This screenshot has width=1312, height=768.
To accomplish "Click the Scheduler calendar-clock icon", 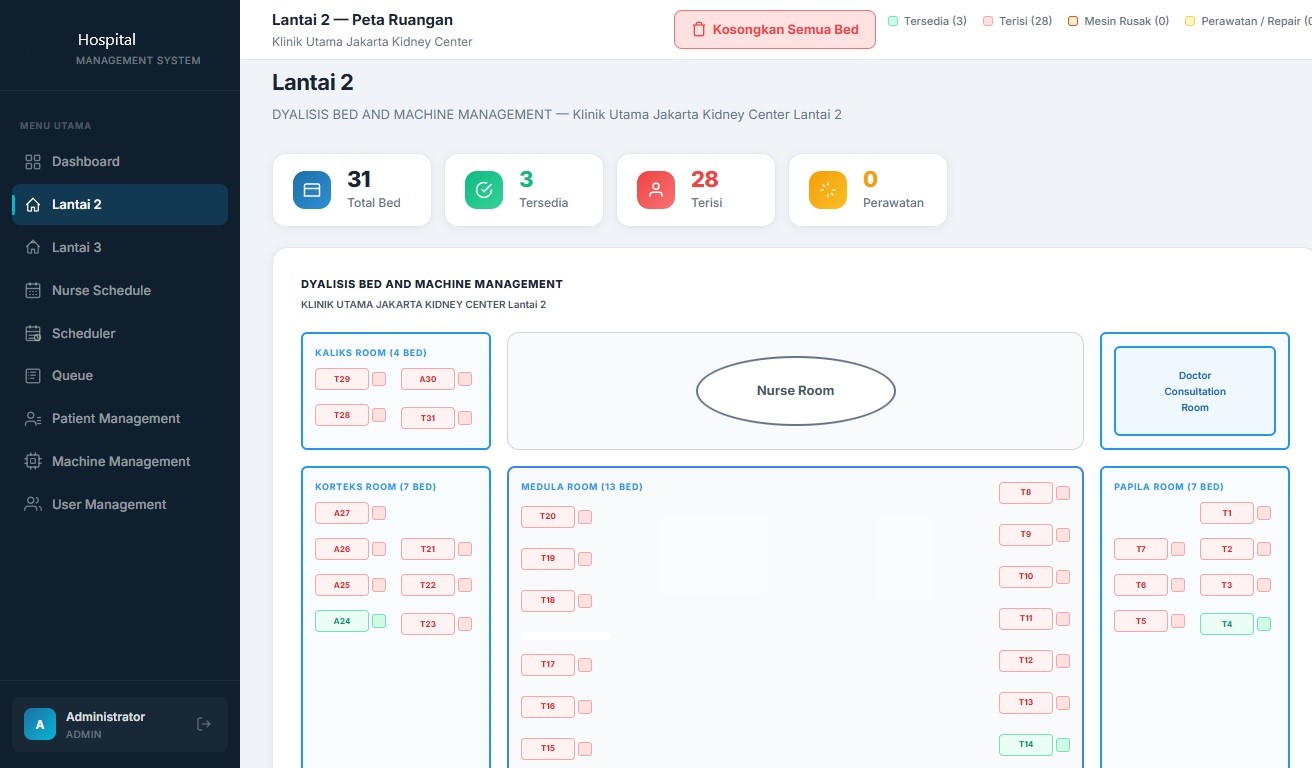I will 33,334.
